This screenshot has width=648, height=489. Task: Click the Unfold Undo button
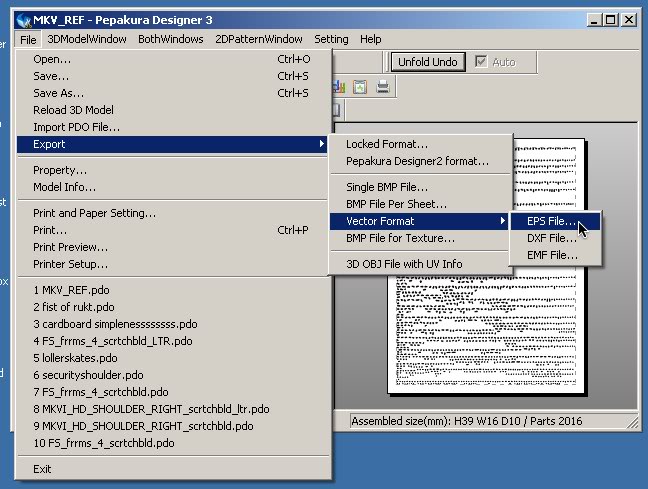428,62
